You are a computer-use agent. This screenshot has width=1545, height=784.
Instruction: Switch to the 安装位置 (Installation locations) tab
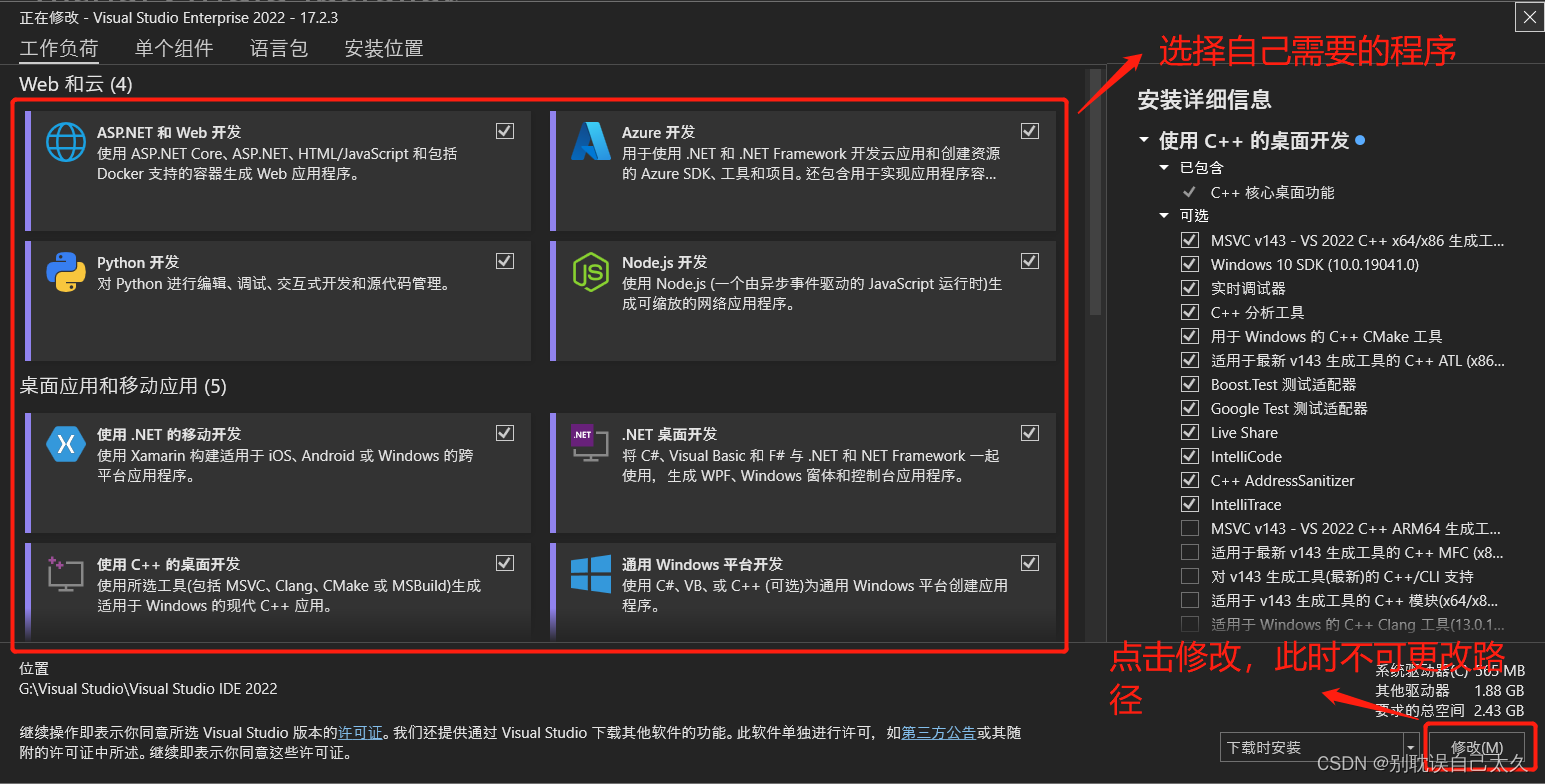[384, 48]
